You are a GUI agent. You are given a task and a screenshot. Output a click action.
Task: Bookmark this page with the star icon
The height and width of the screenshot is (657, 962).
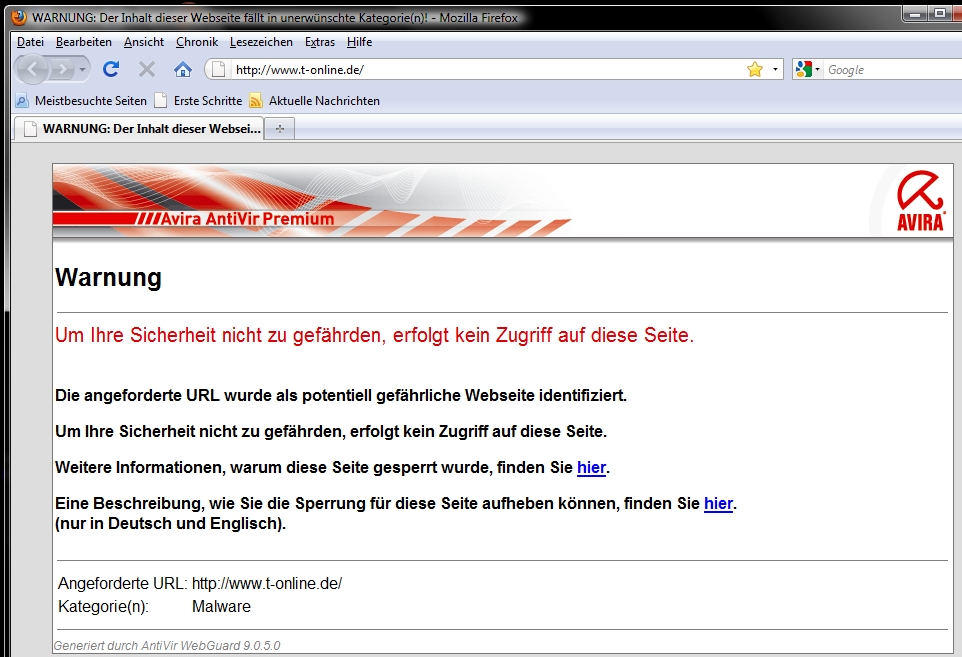[755, 69]
